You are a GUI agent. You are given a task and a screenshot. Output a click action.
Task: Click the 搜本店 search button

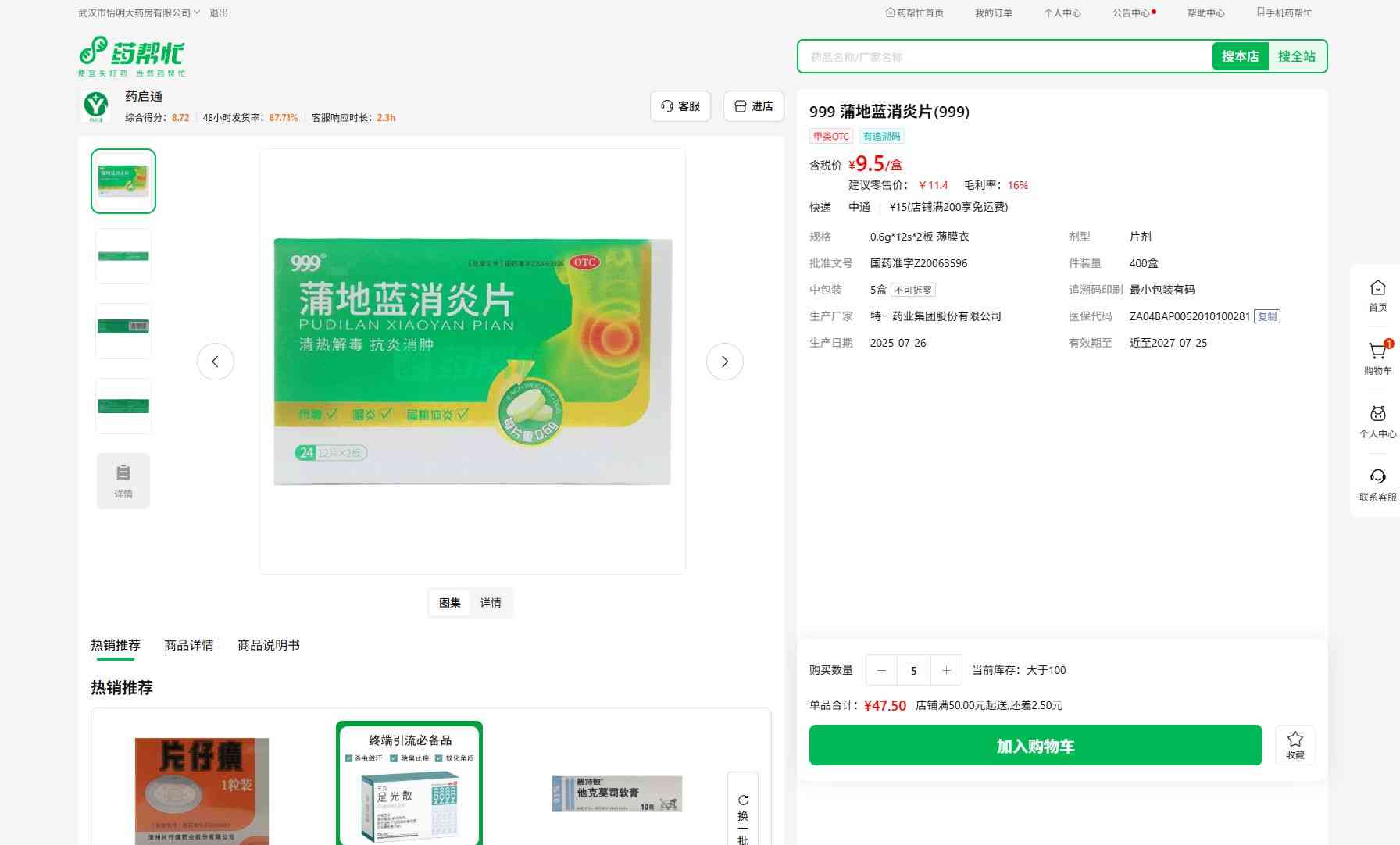click(1240, 56)
